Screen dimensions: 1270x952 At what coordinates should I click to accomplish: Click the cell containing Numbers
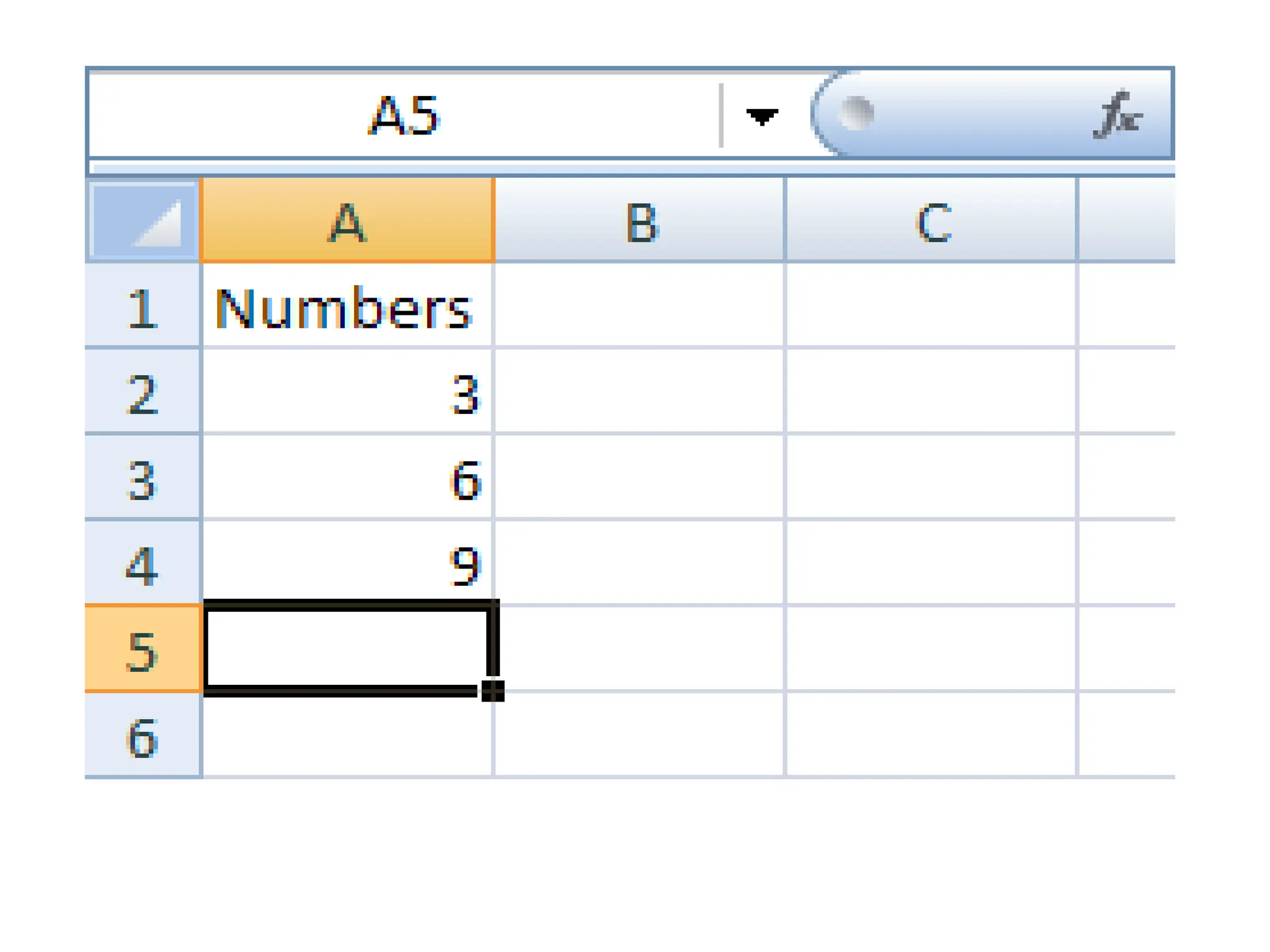pos(347,307)
